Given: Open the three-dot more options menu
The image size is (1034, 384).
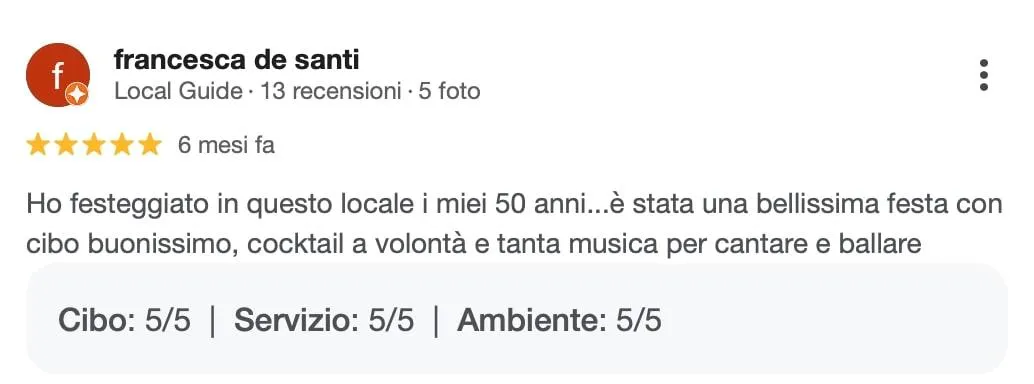Looking at the screenshot, I should [x=983, y=75].
